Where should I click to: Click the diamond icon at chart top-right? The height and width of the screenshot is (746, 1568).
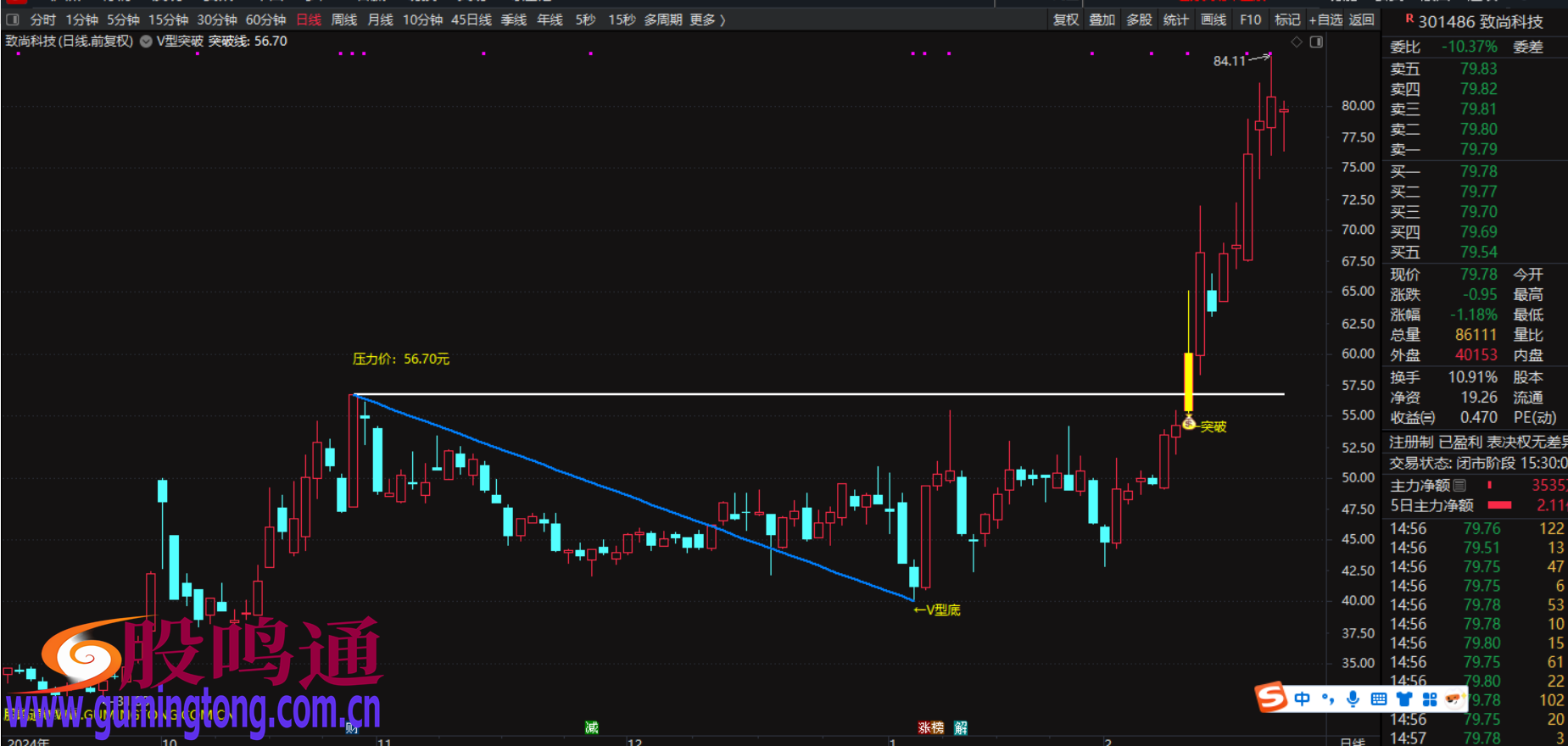coord(1297,42)
